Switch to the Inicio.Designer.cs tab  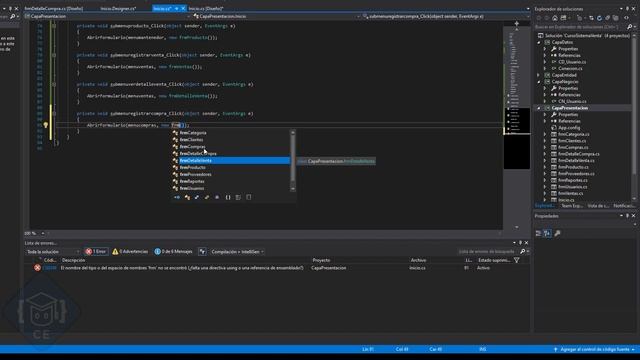tap(118, 8)
